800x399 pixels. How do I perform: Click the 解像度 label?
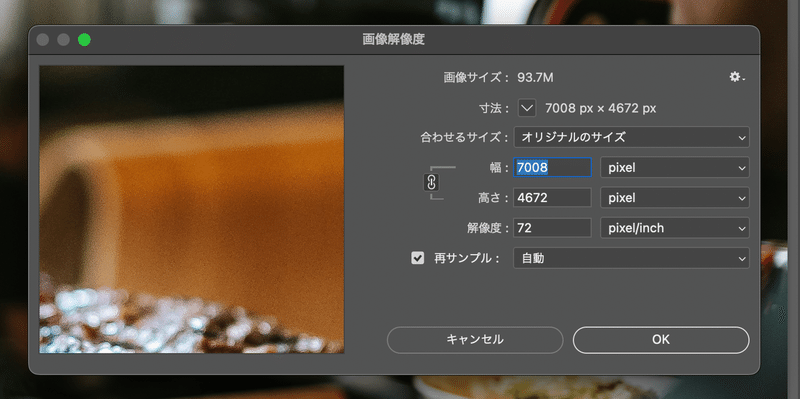click(x=488, y=228)
